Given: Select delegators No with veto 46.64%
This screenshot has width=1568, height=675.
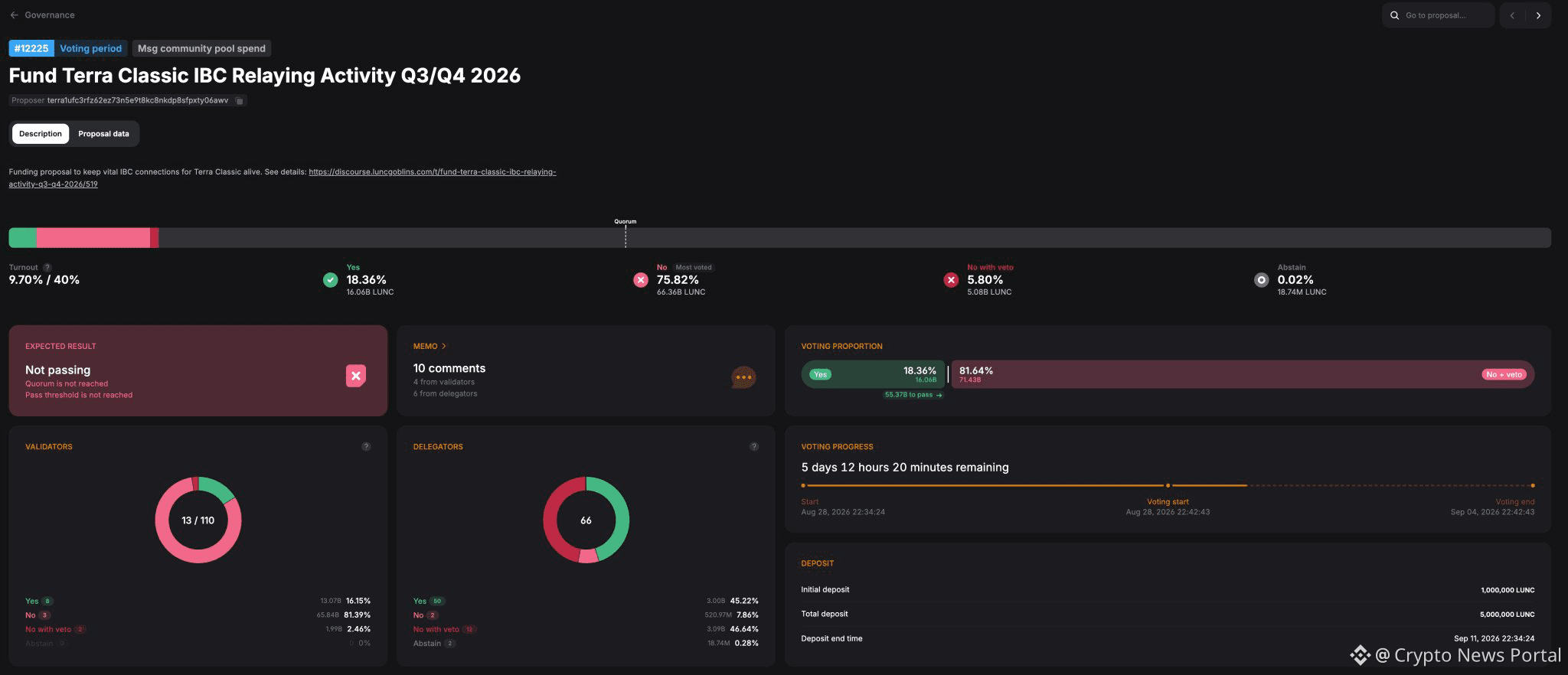Looking at the screenshot, I should coord(586,630).
